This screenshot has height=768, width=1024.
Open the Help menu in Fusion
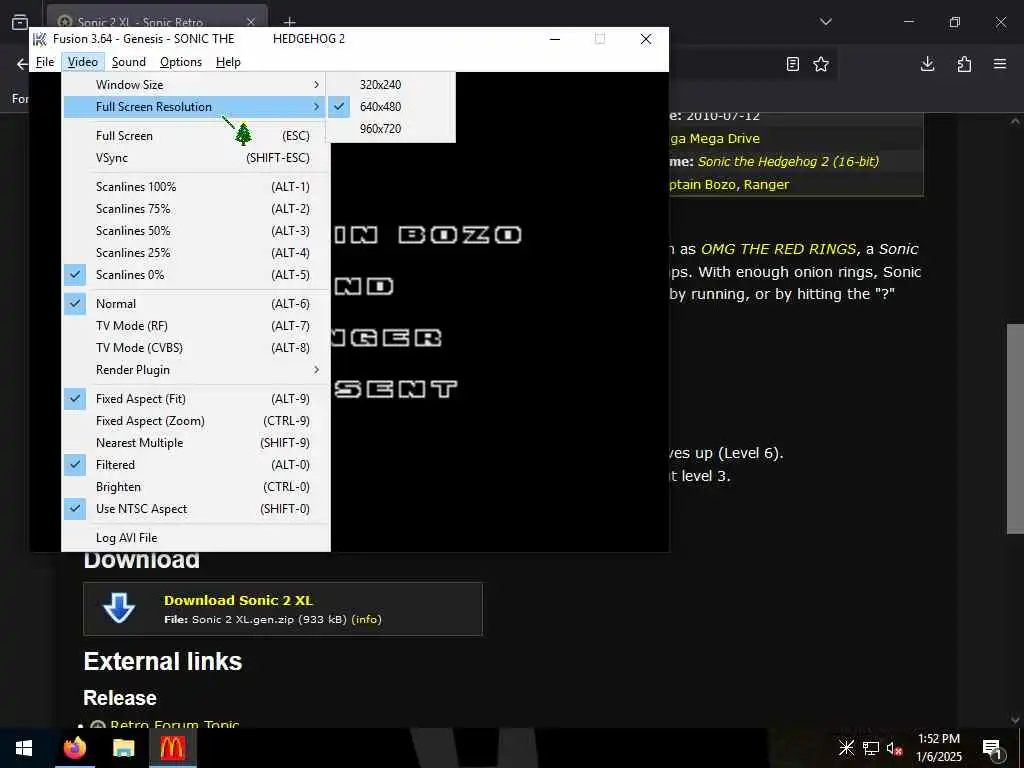228,62
